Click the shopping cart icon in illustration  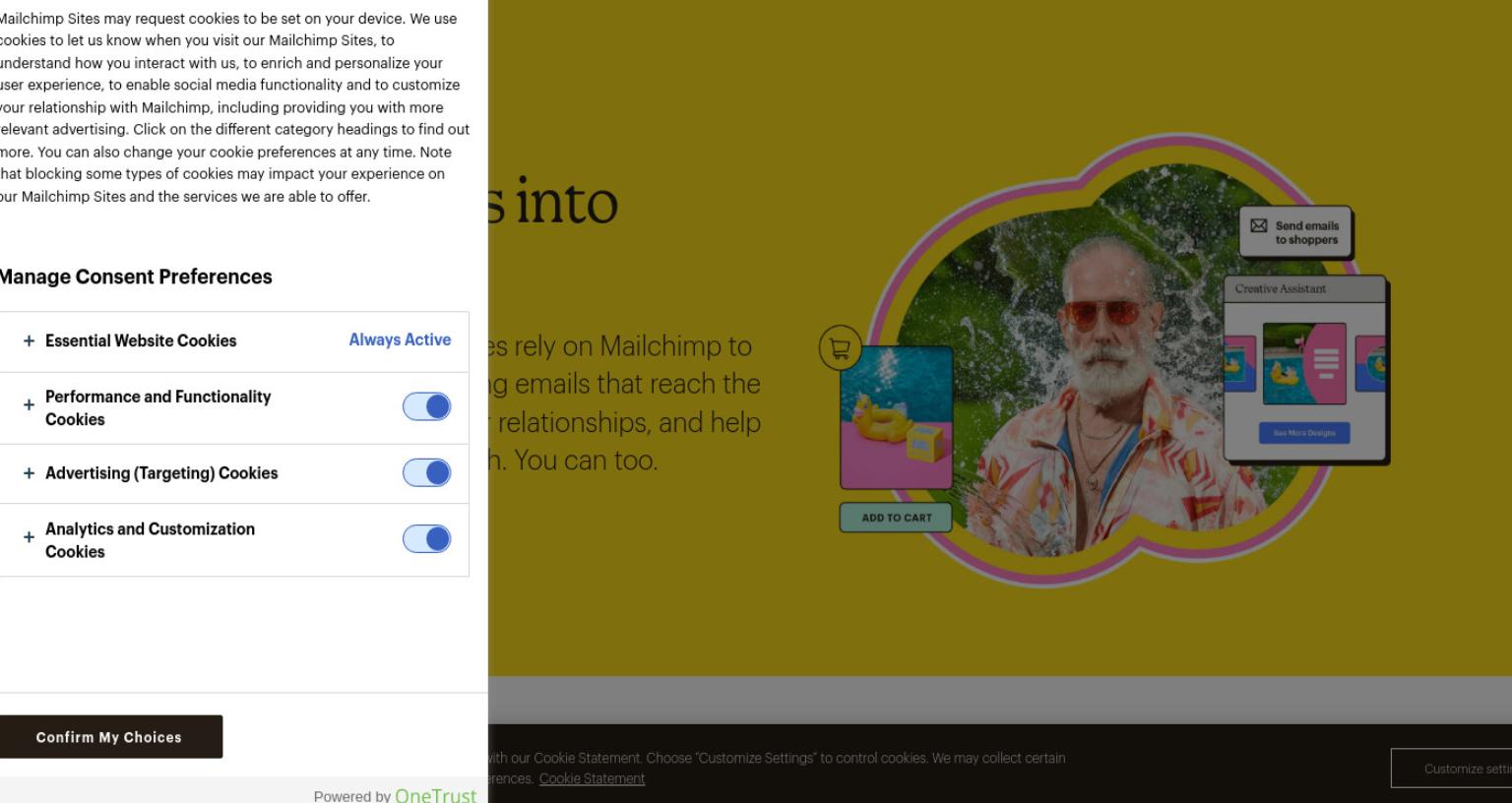840,347
